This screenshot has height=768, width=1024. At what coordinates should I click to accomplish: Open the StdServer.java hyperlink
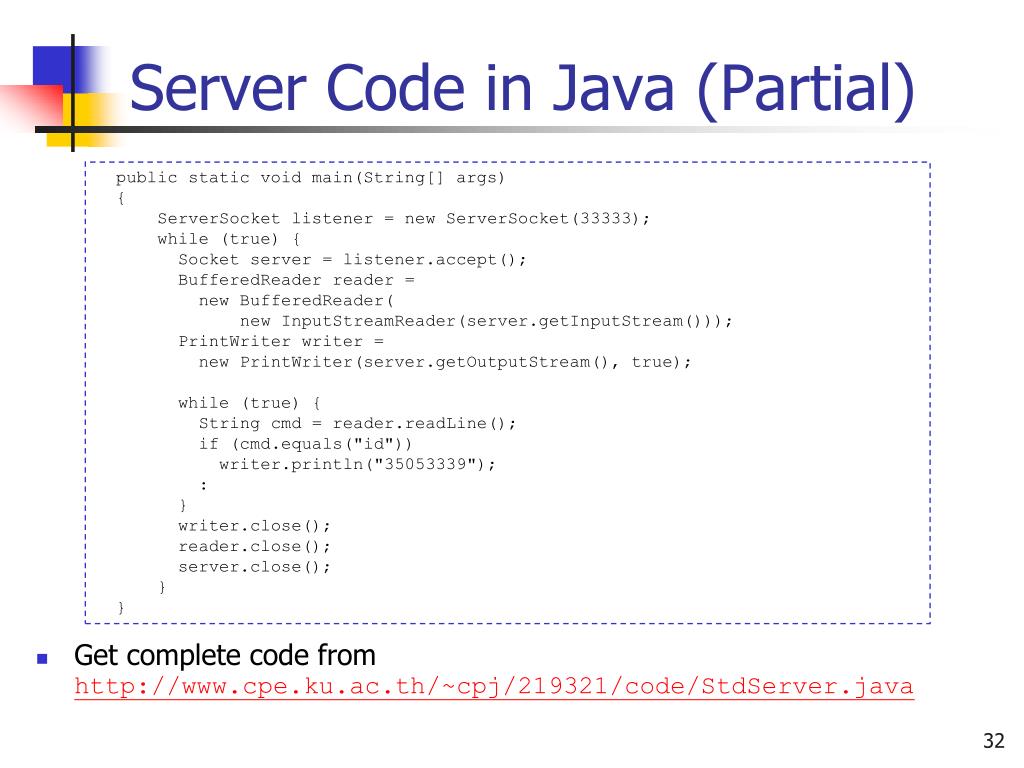coord(494,688)
